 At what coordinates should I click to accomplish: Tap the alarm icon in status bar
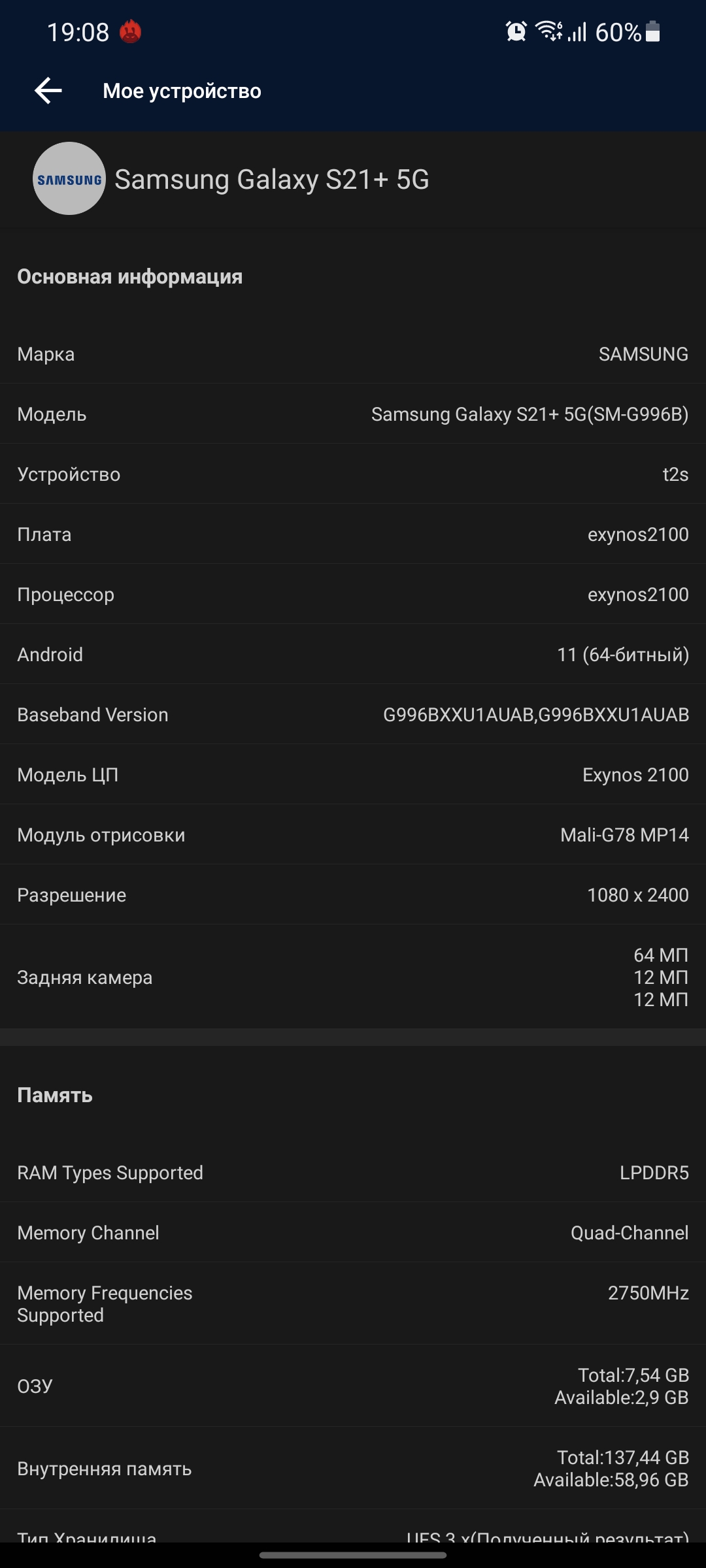click(x=516, y=31)
